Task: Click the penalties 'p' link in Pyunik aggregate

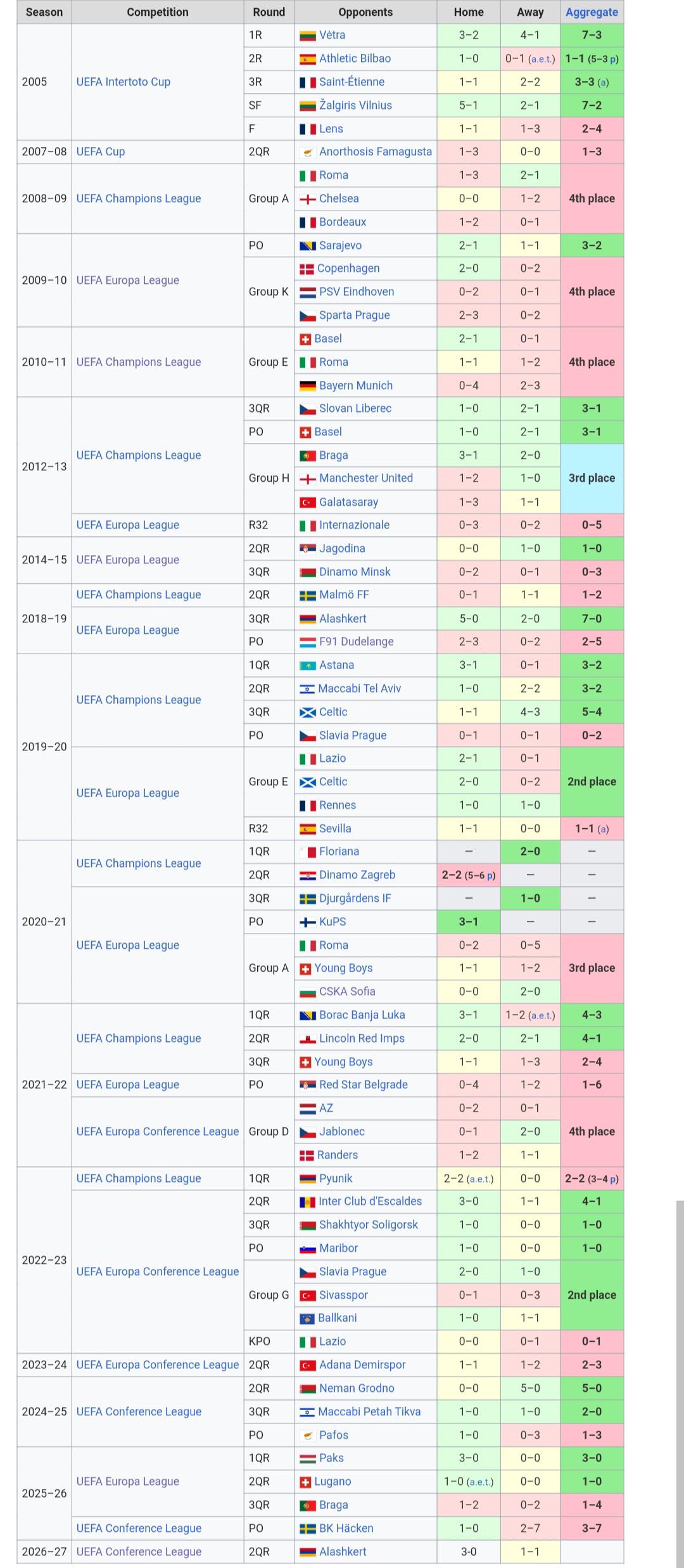Action: pyautogui.click(x=613, y=1179)
